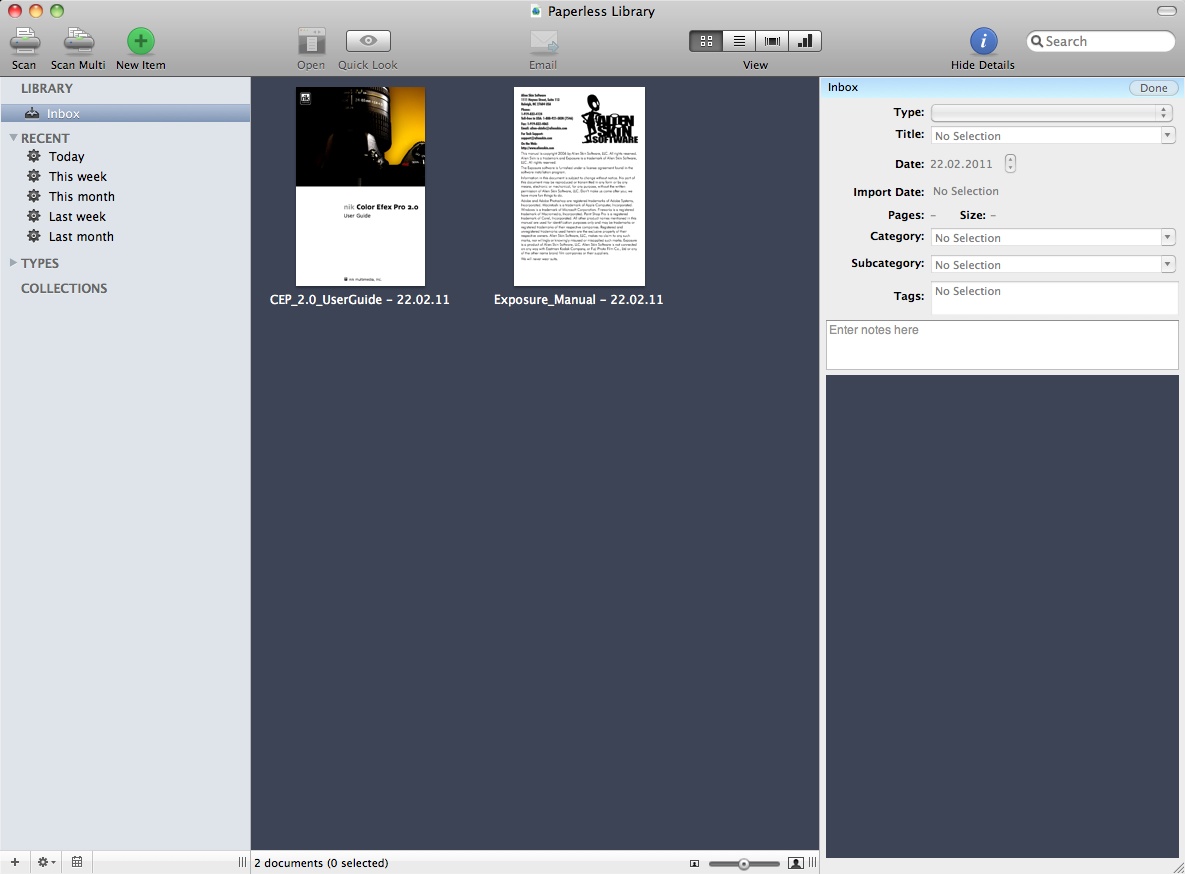Screen dimensions: 1185x874
Task: Click the plus button at sidebar bottom
Action: pos(14,862)
